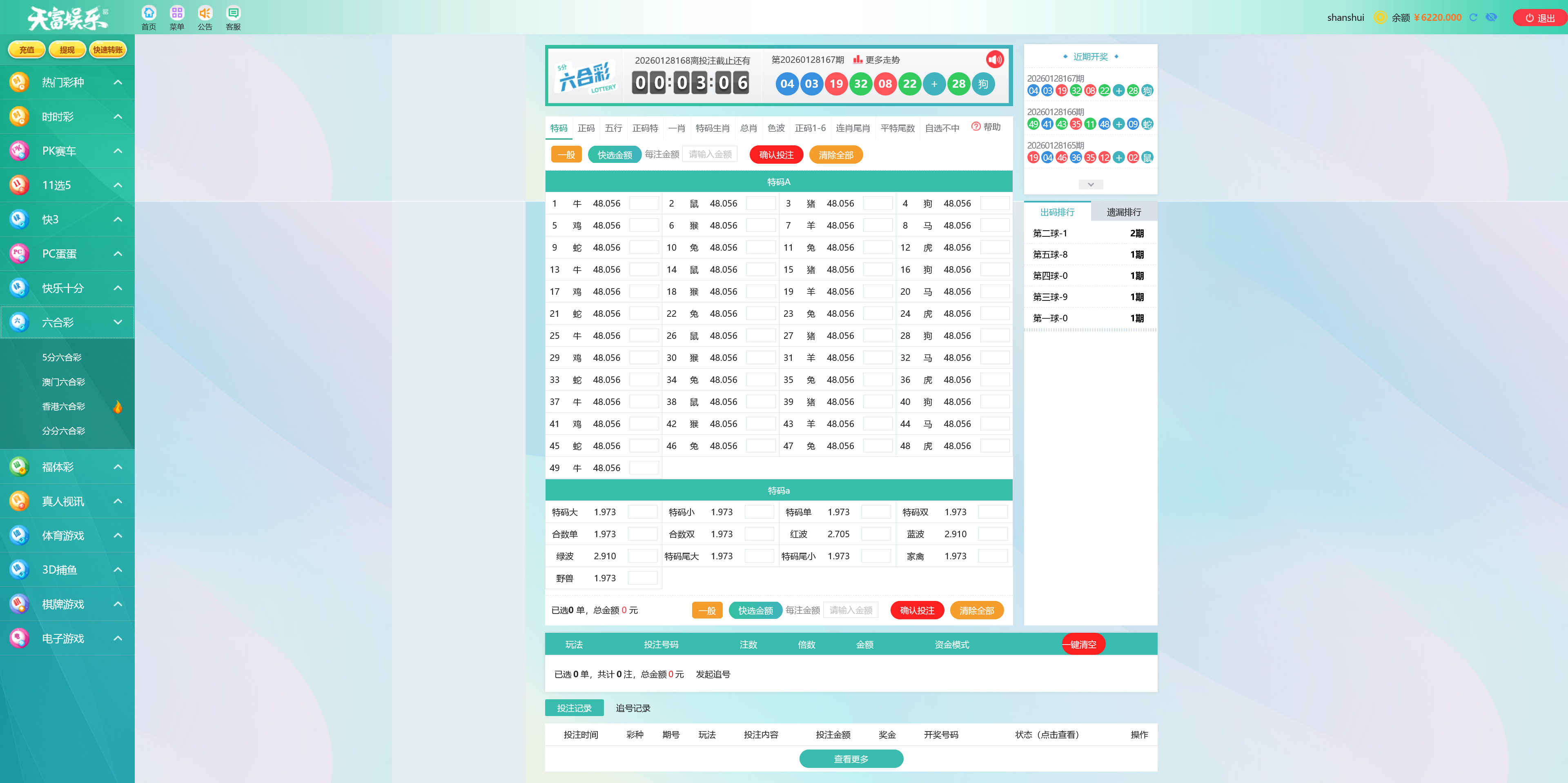
Task: Open the 帮助 help icon
Action: (976, 127)
